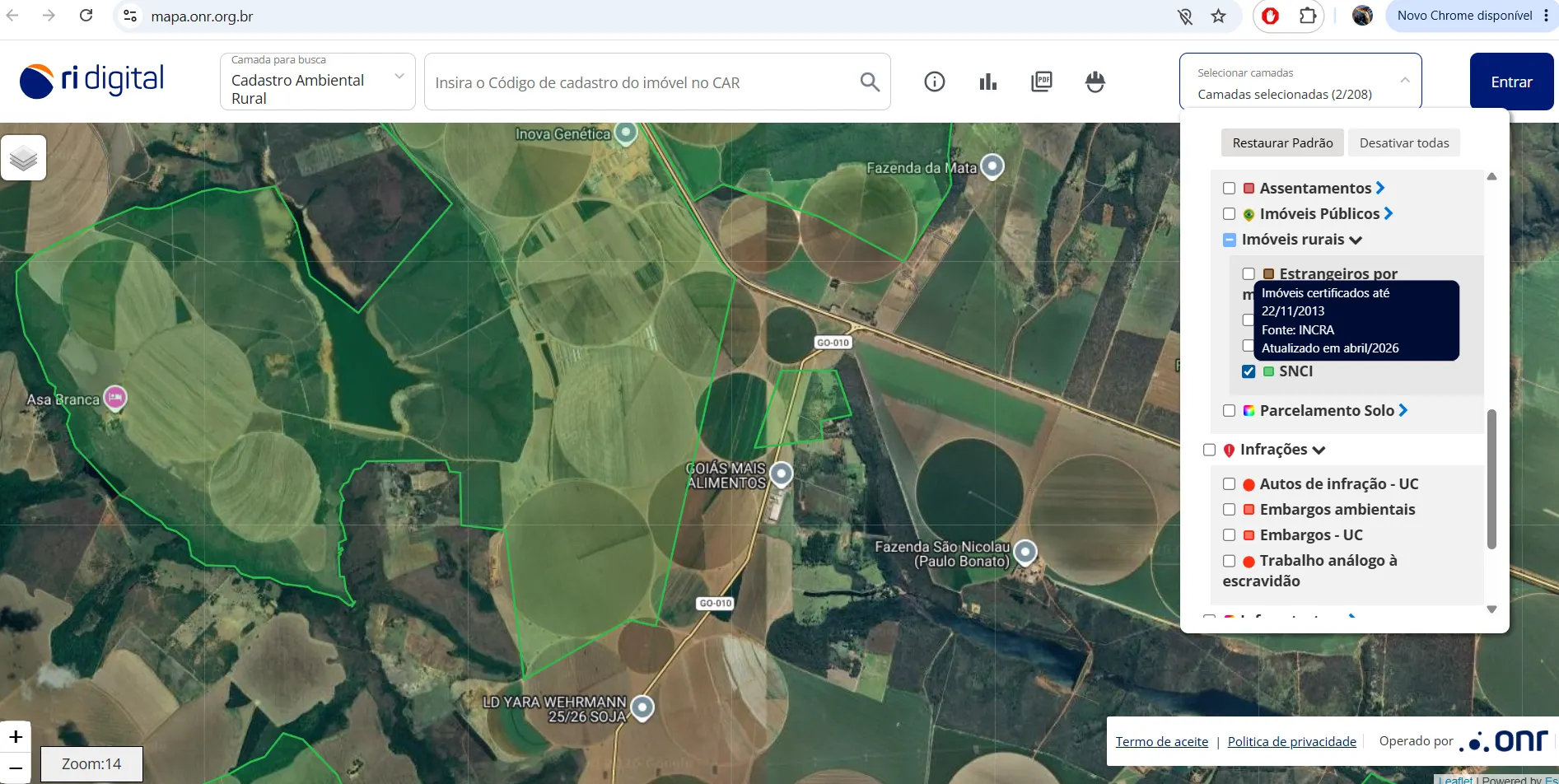Image resolution: width=1559 pixels, height=784 pixels.
Task: Select the Asa Branca hotel marker
Action: (115, 399)
